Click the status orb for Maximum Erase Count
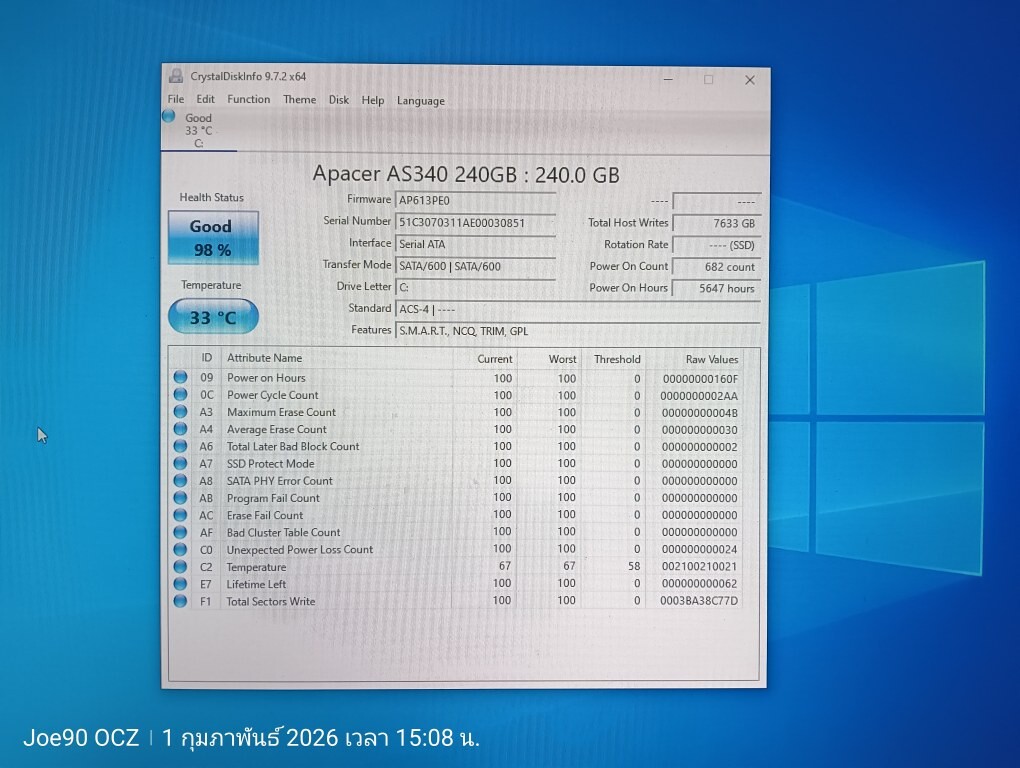Image resolution: width=1020 pixels, height=768 pixels. [x=181, y=412]
